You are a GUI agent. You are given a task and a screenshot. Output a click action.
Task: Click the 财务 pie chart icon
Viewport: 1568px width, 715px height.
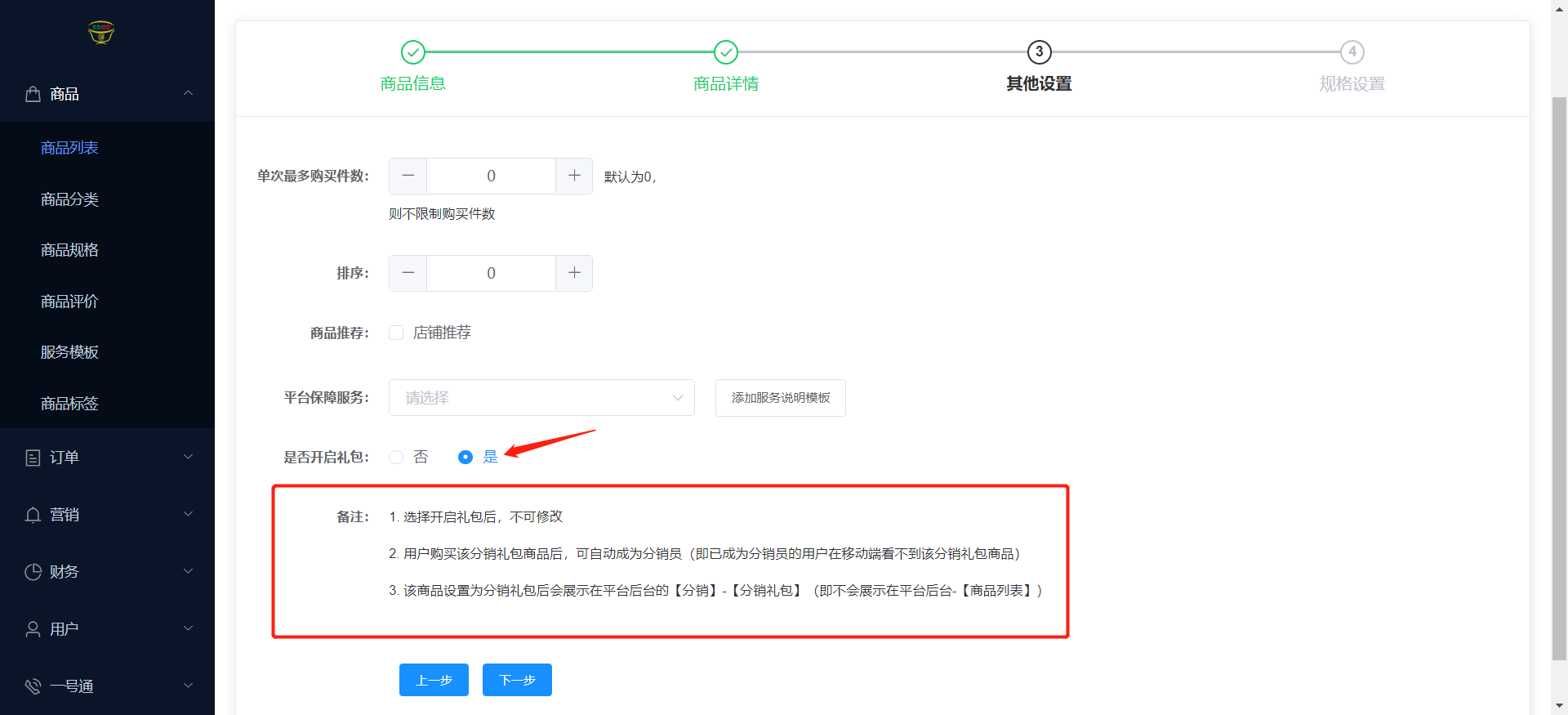[x=33, y=572]
